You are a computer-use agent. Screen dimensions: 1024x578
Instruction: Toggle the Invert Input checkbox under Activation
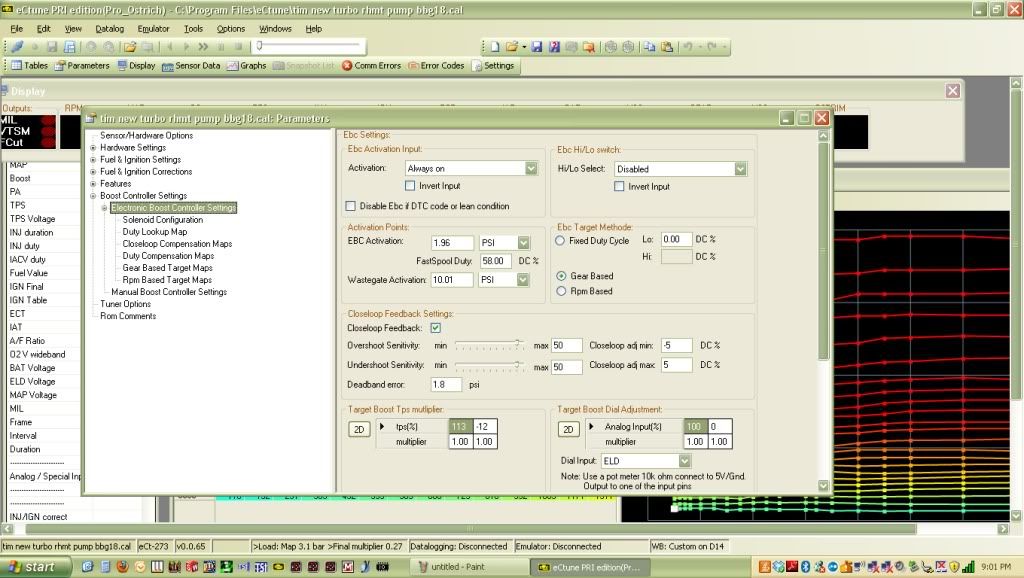(409, 185)
